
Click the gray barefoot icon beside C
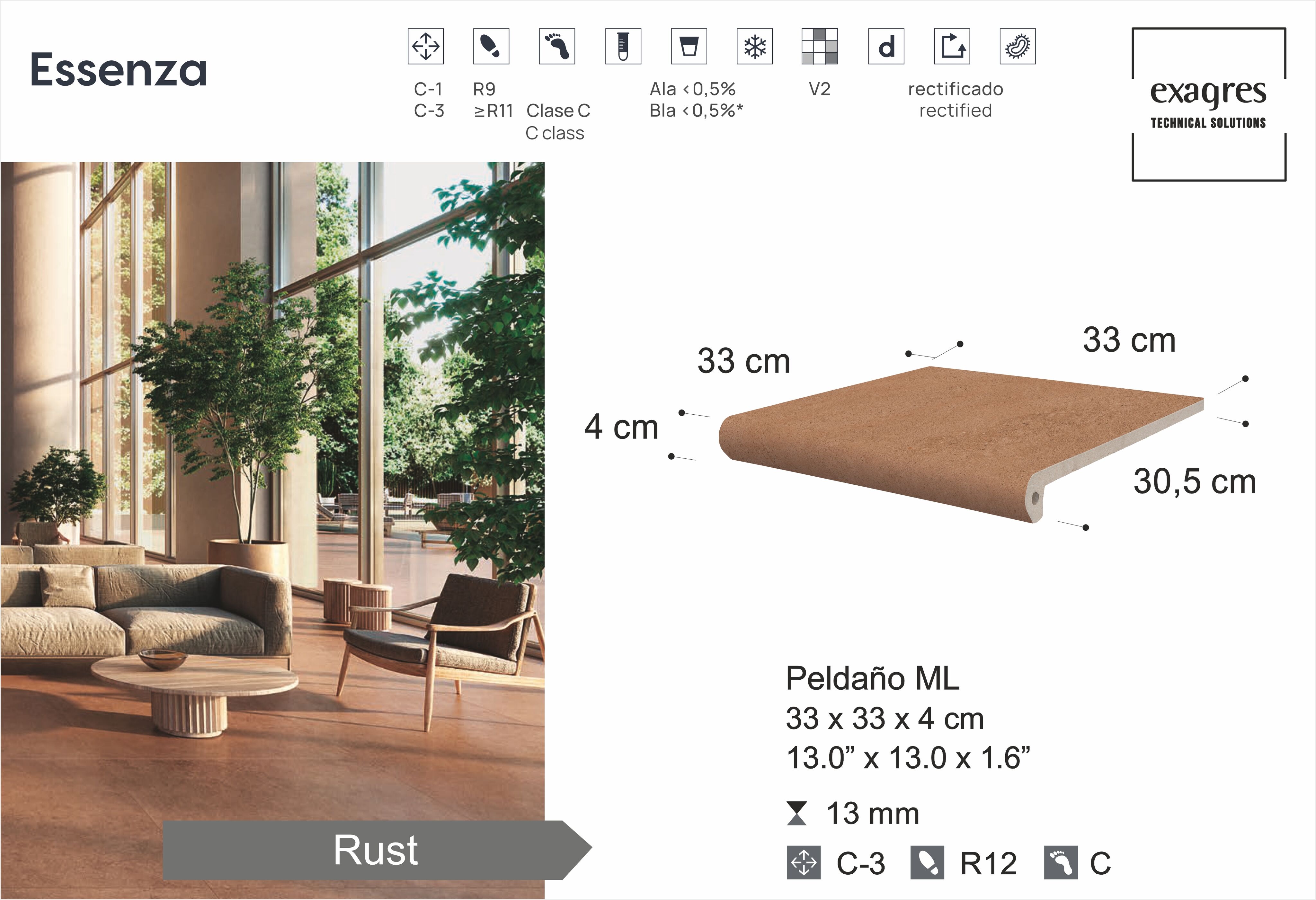coord(1061,863)
